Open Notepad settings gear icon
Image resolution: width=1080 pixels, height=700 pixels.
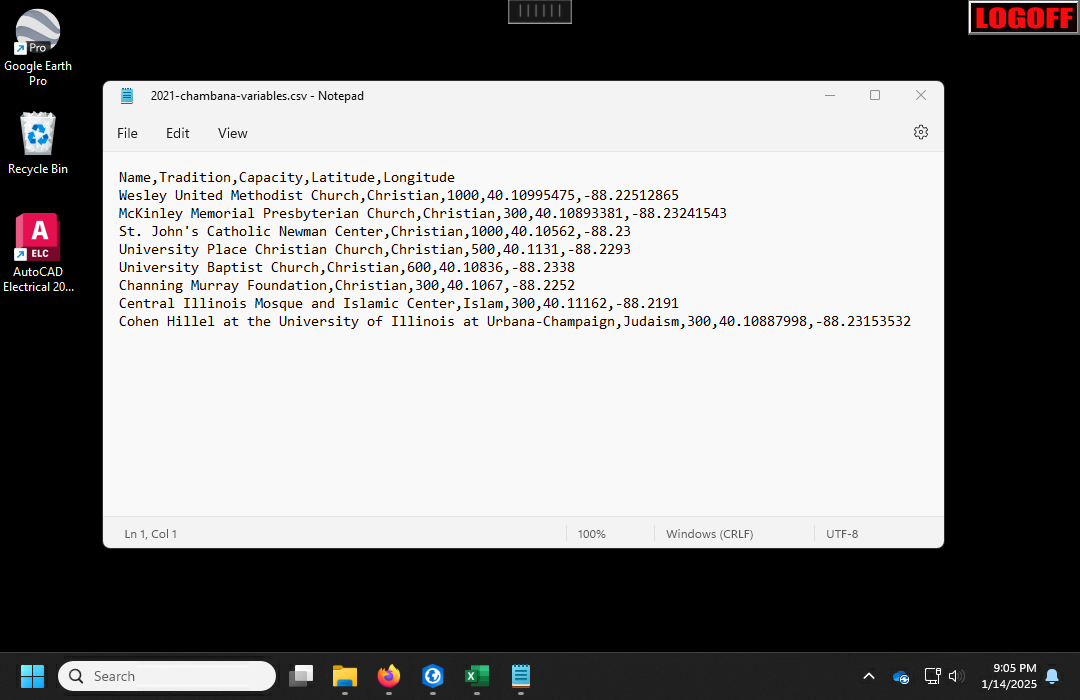tap(921, 132)
